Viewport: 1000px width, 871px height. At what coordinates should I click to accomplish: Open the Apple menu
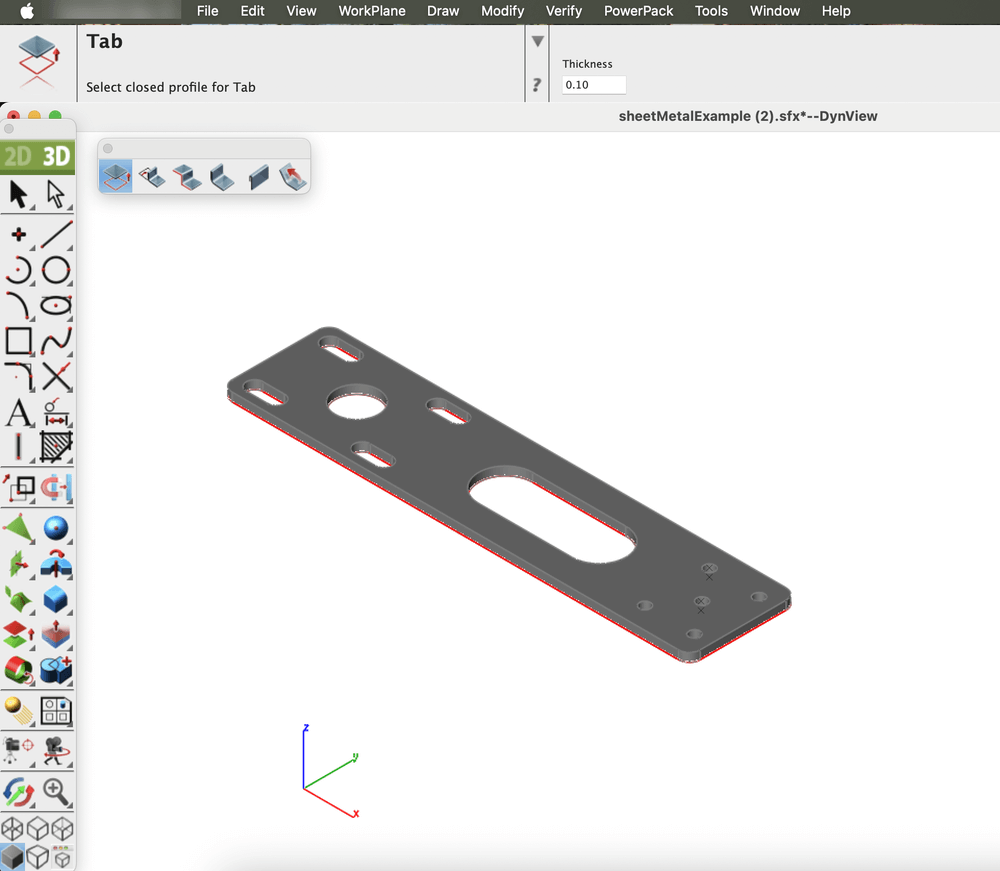tap(26, 11)
